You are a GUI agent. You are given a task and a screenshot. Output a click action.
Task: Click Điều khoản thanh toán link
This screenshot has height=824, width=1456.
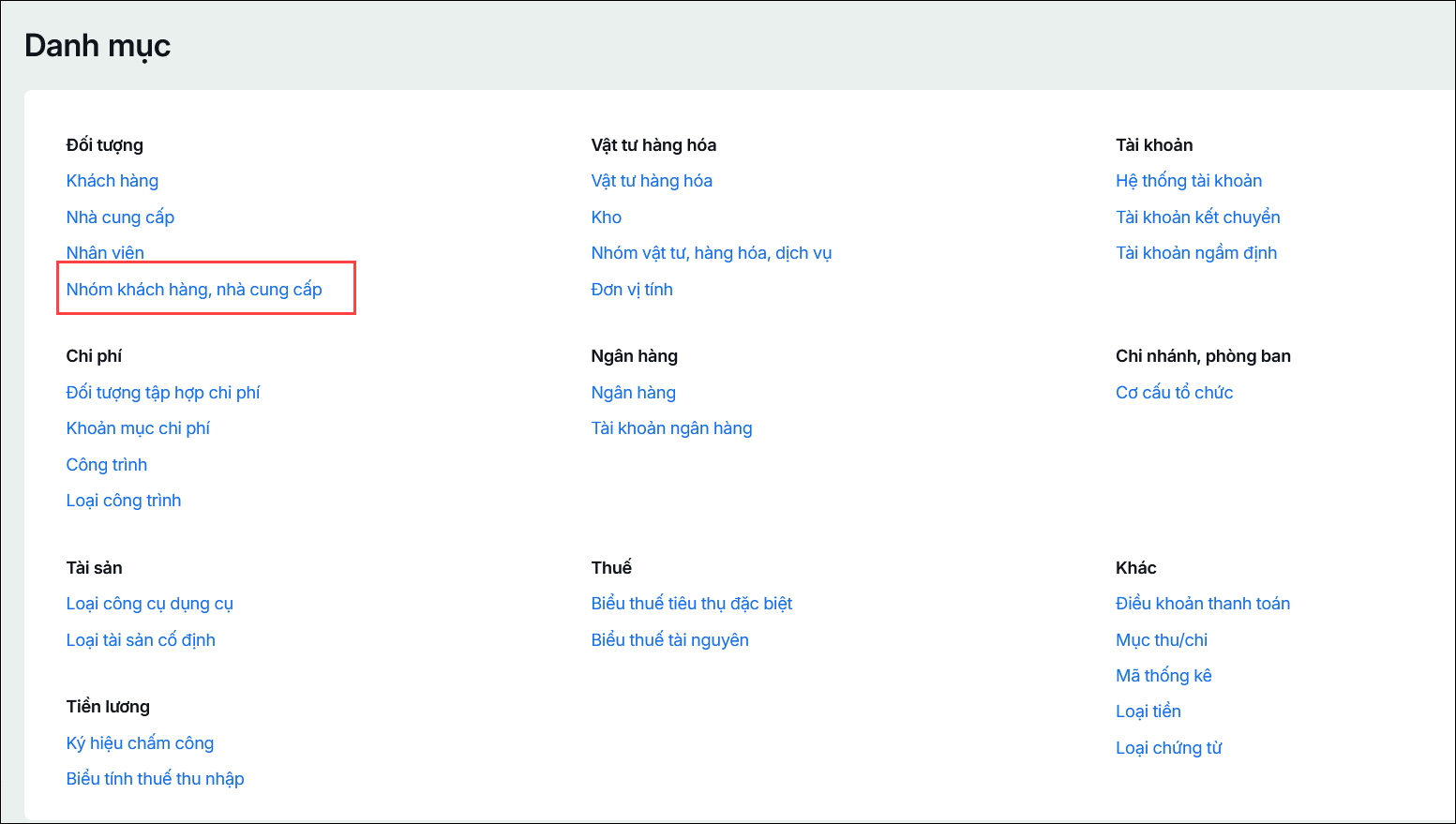tap(1203, 604)
